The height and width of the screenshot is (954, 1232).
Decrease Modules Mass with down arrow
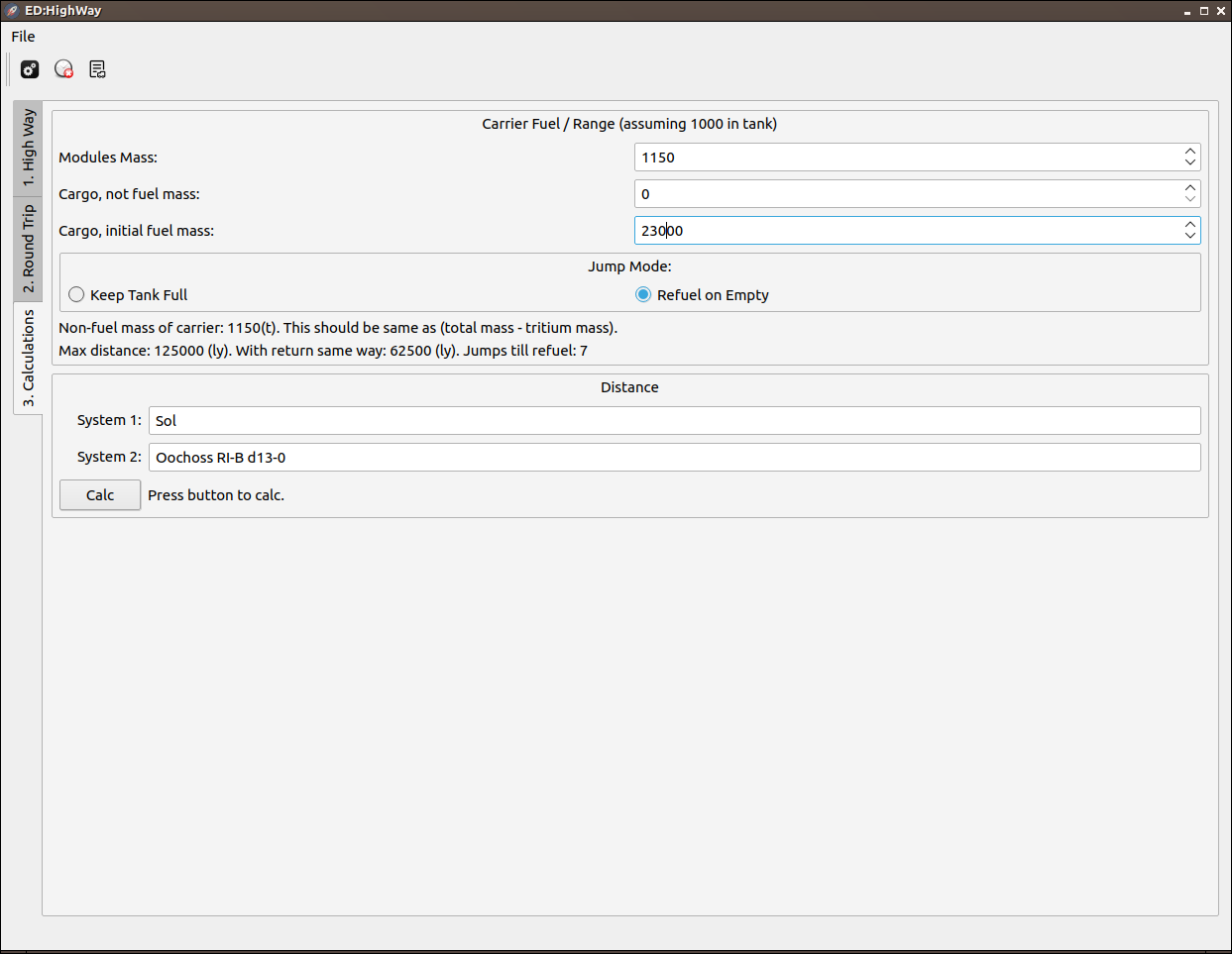coord(1189,162)
